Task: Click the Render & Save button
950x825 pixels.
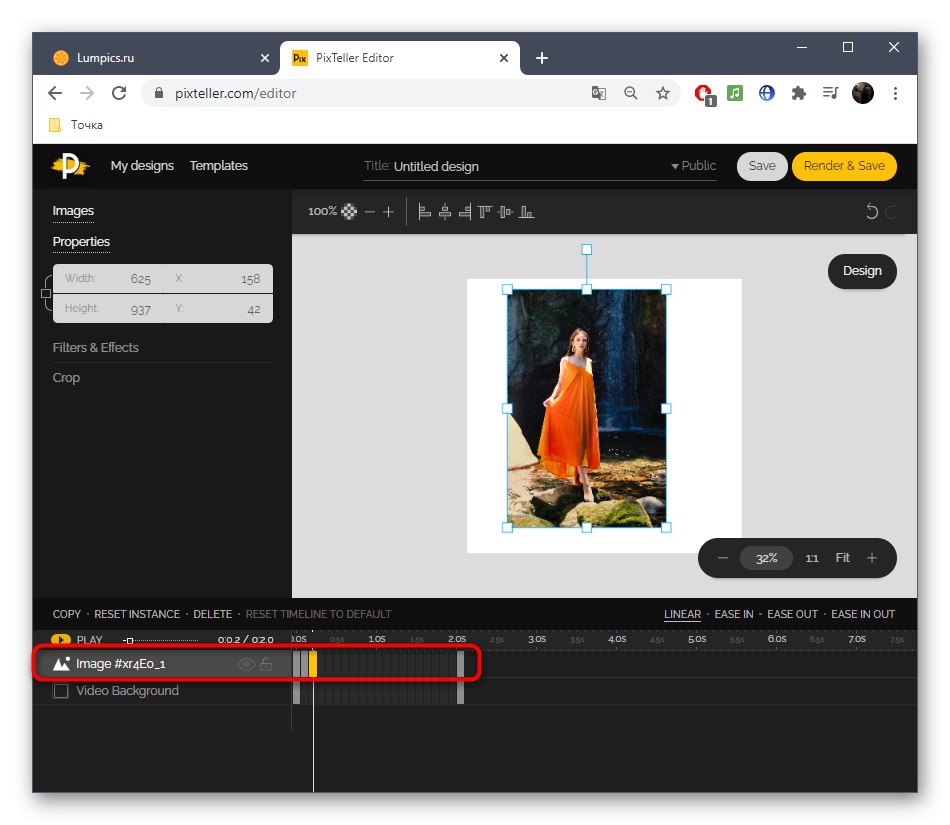Action: (x=844, y=166)
